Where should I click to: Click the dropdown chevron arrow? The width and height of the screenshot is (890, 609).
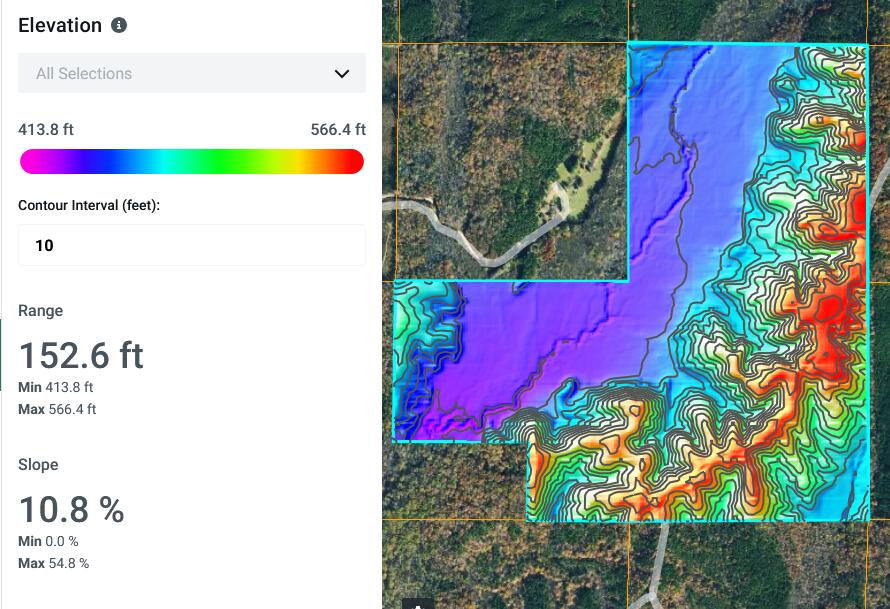342,74
